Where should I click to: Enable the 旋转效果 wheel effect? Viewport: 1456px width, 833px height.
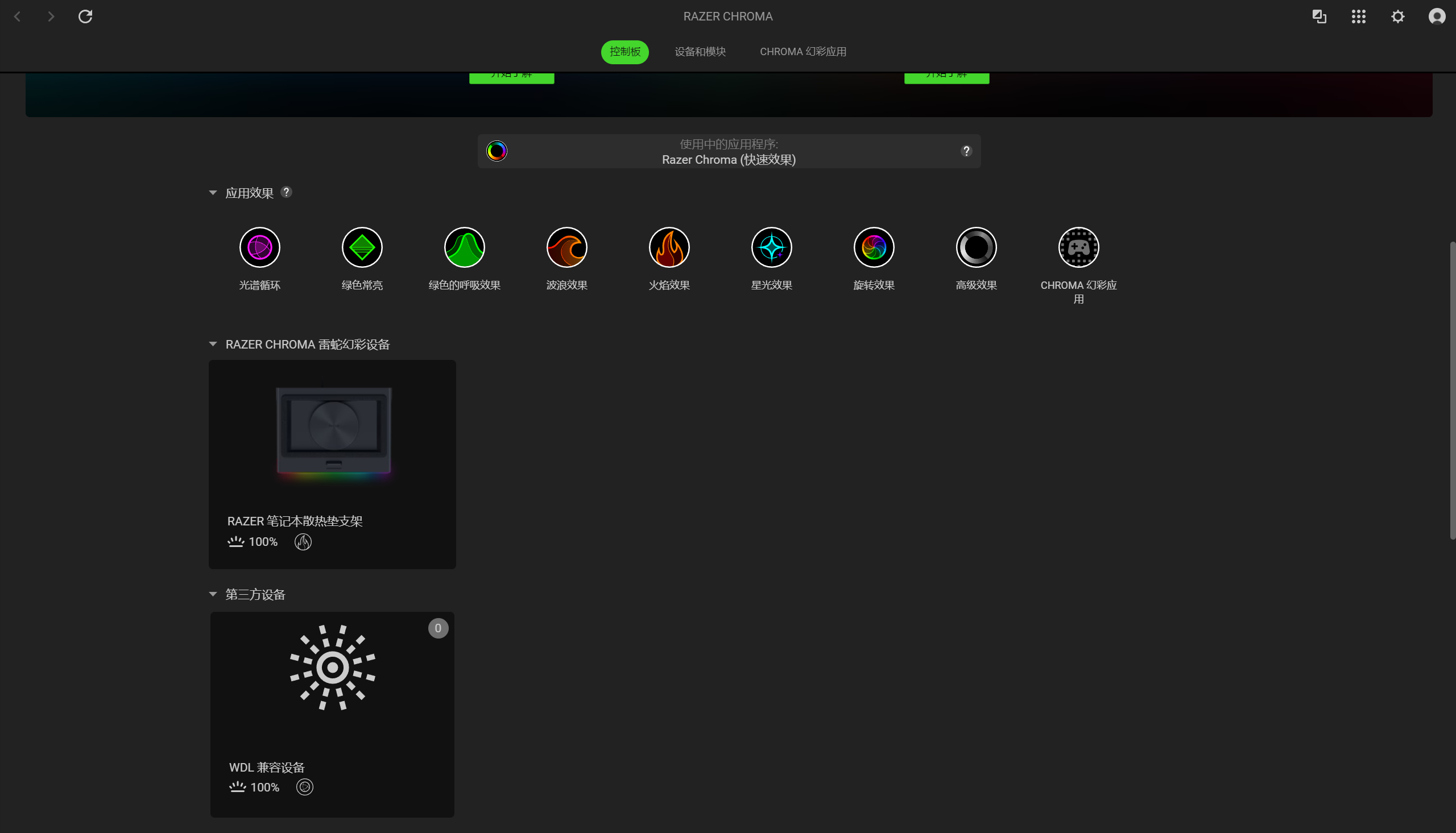pos(874,247)
